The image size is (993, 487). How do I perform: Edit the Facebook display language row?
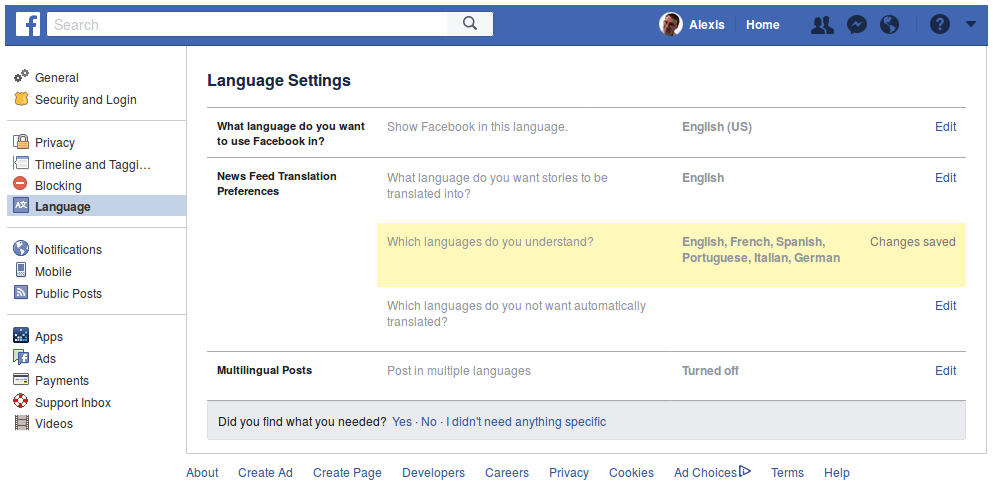(946, 127)
